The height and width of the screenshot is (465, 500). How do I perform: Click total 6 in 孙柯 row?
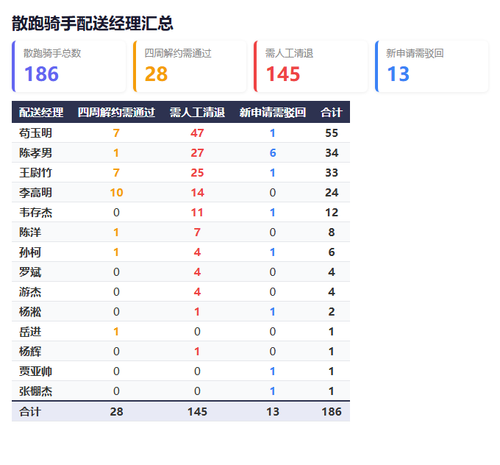331,252
